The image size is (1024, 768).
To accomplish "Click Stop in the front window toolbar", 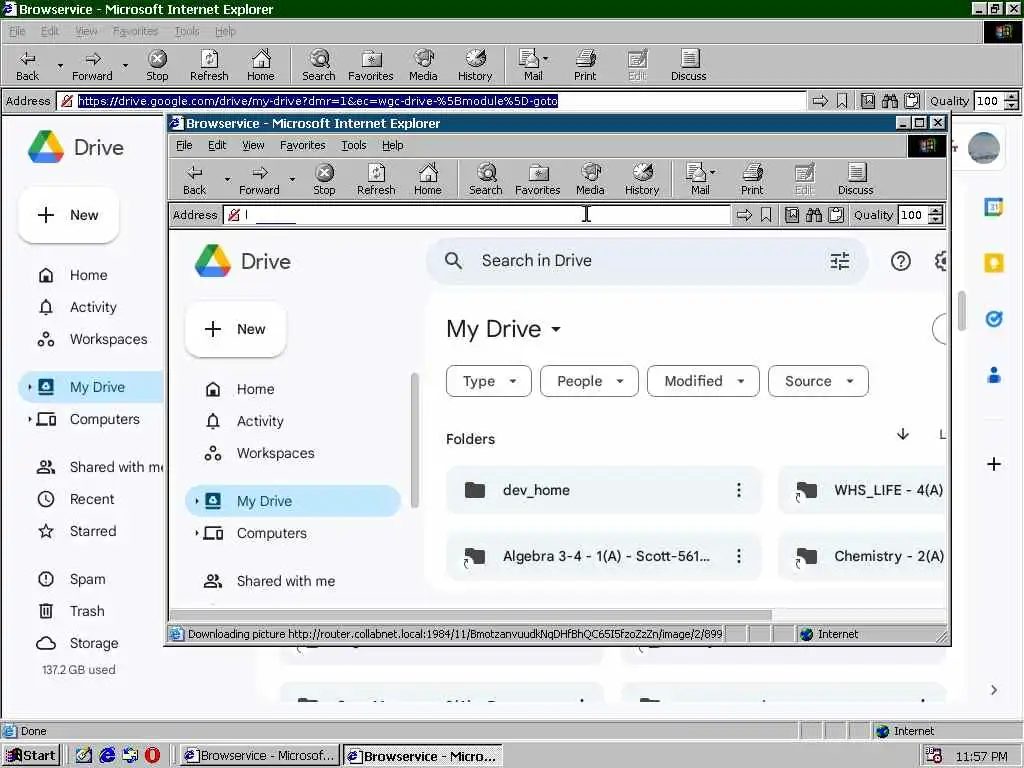I will pyautogui.click(x=324, y=180).
